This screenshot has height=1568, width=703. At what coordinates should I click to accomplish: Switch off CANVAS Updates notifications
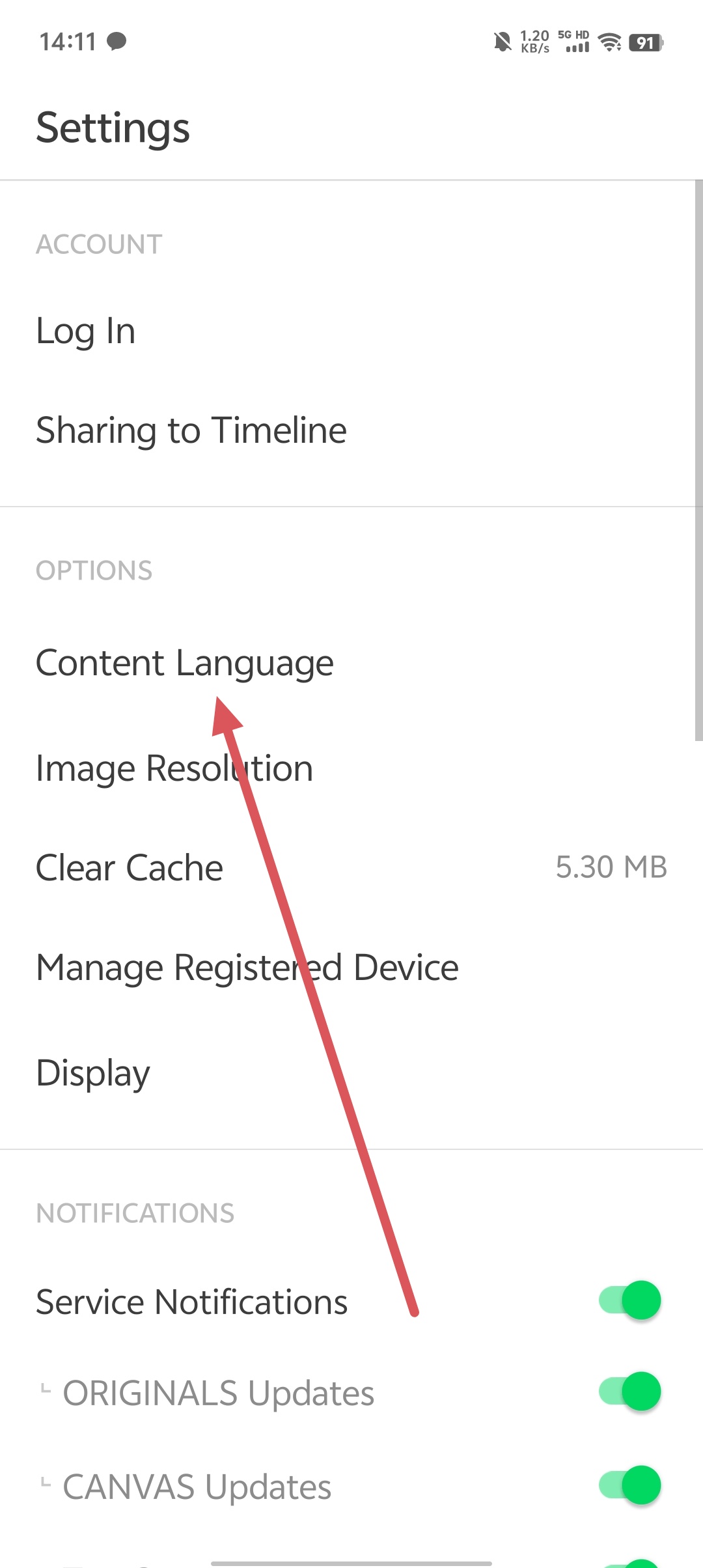[x=629, y=1485]
